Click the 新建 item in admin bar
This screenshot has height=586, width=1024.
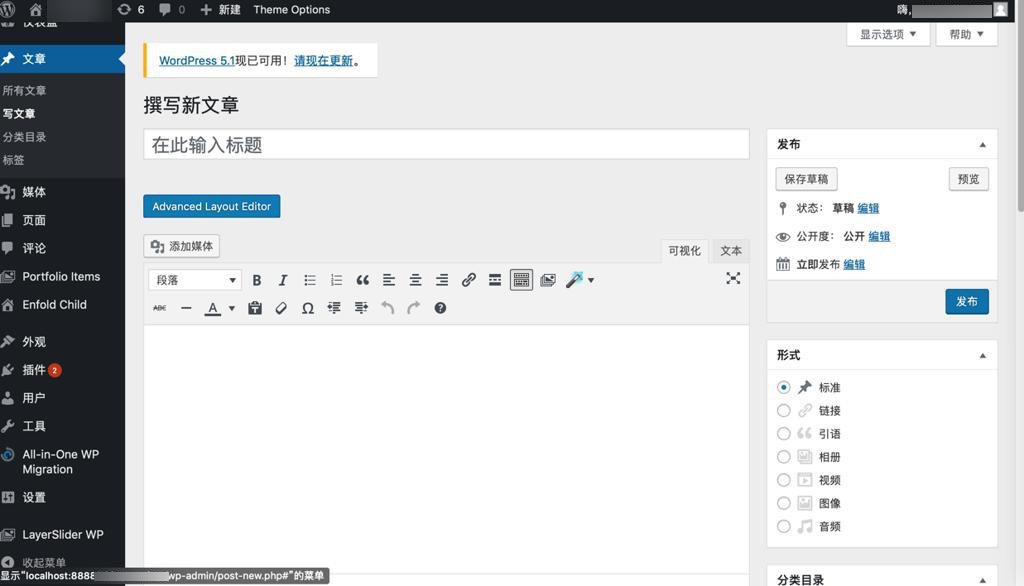click(220, 10)
